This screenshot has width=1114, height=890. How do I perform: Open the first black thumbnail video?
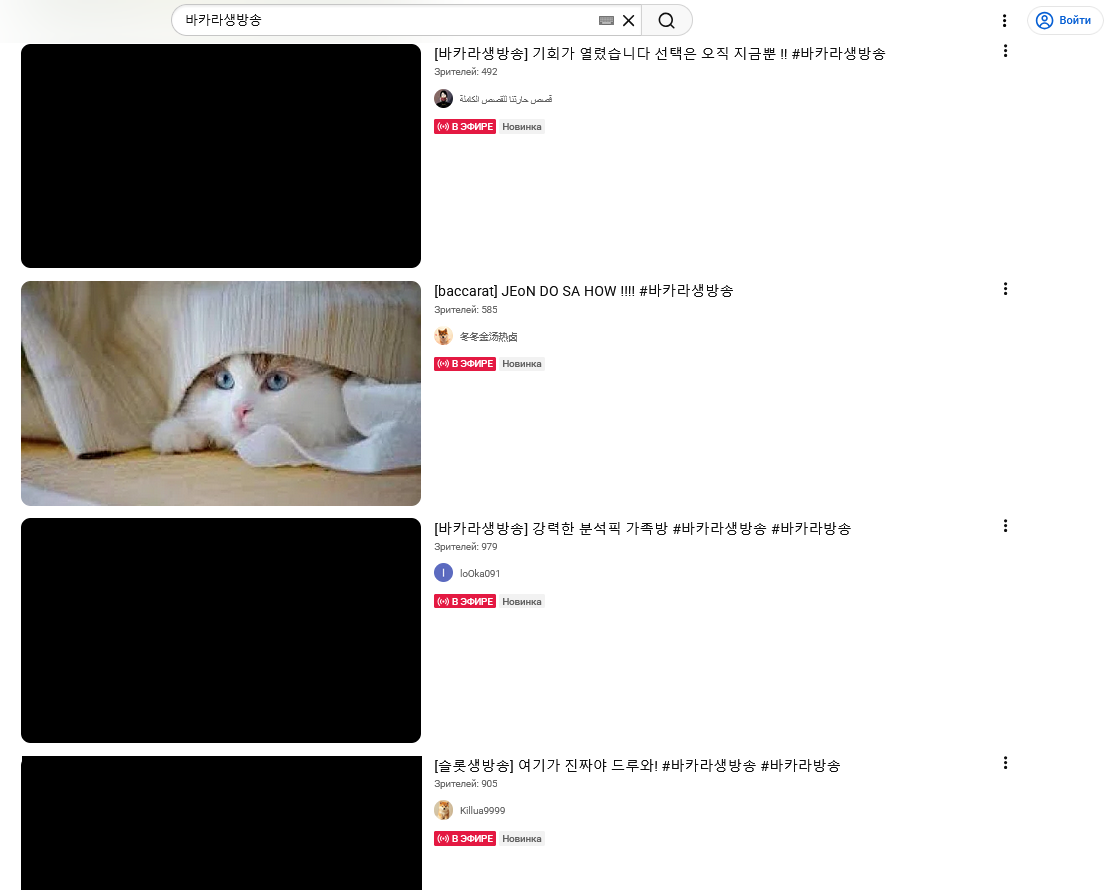pos(221,156)
